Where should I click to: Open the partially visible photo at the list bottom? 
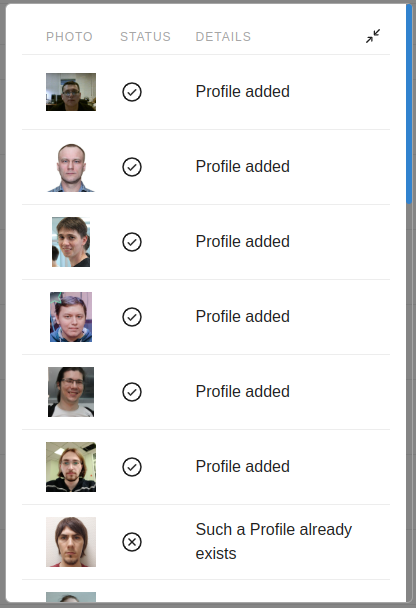point(71,597)
